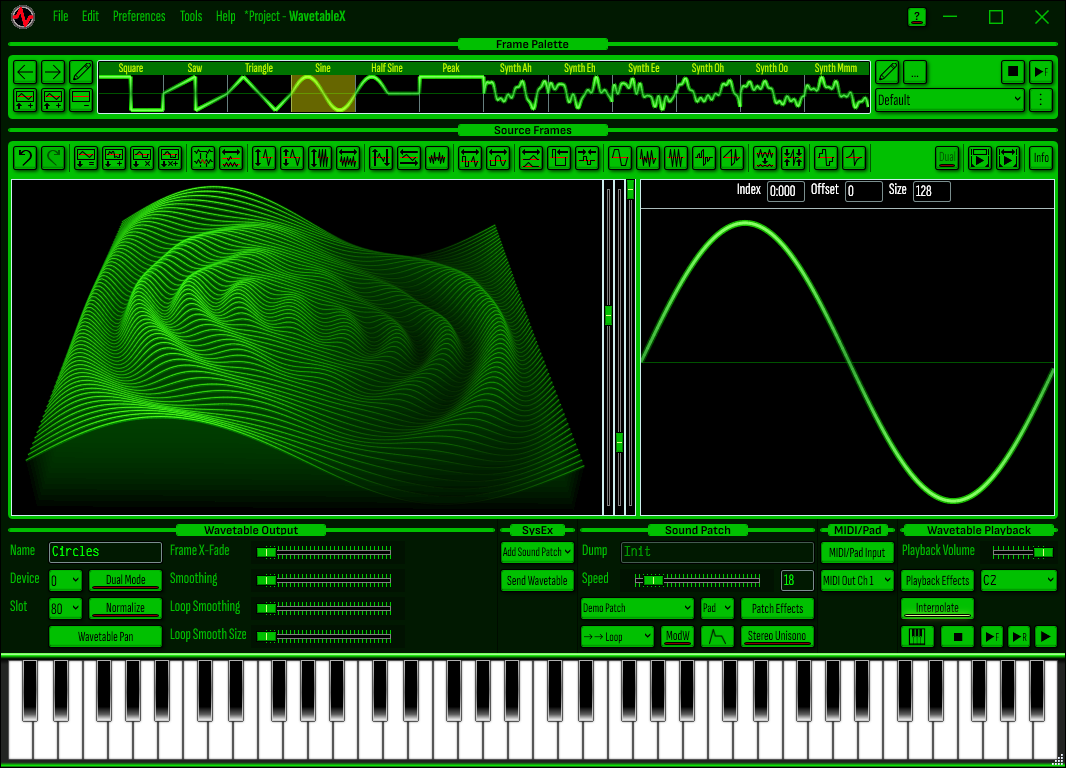Toggle Dual Mode in Wavetable Output

126,580
